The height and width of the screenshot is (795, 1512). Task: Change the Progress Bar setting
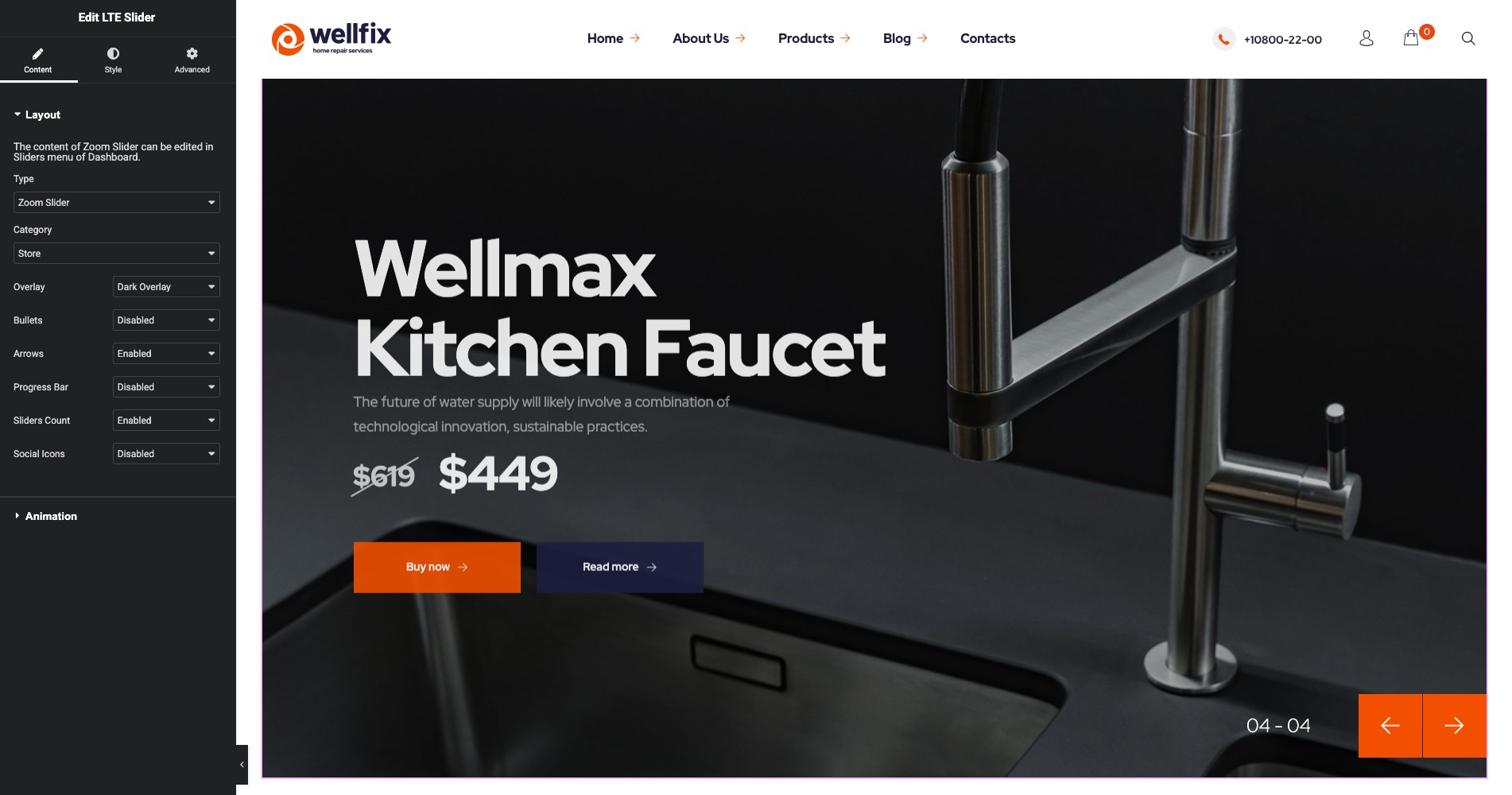click(166, 387)
